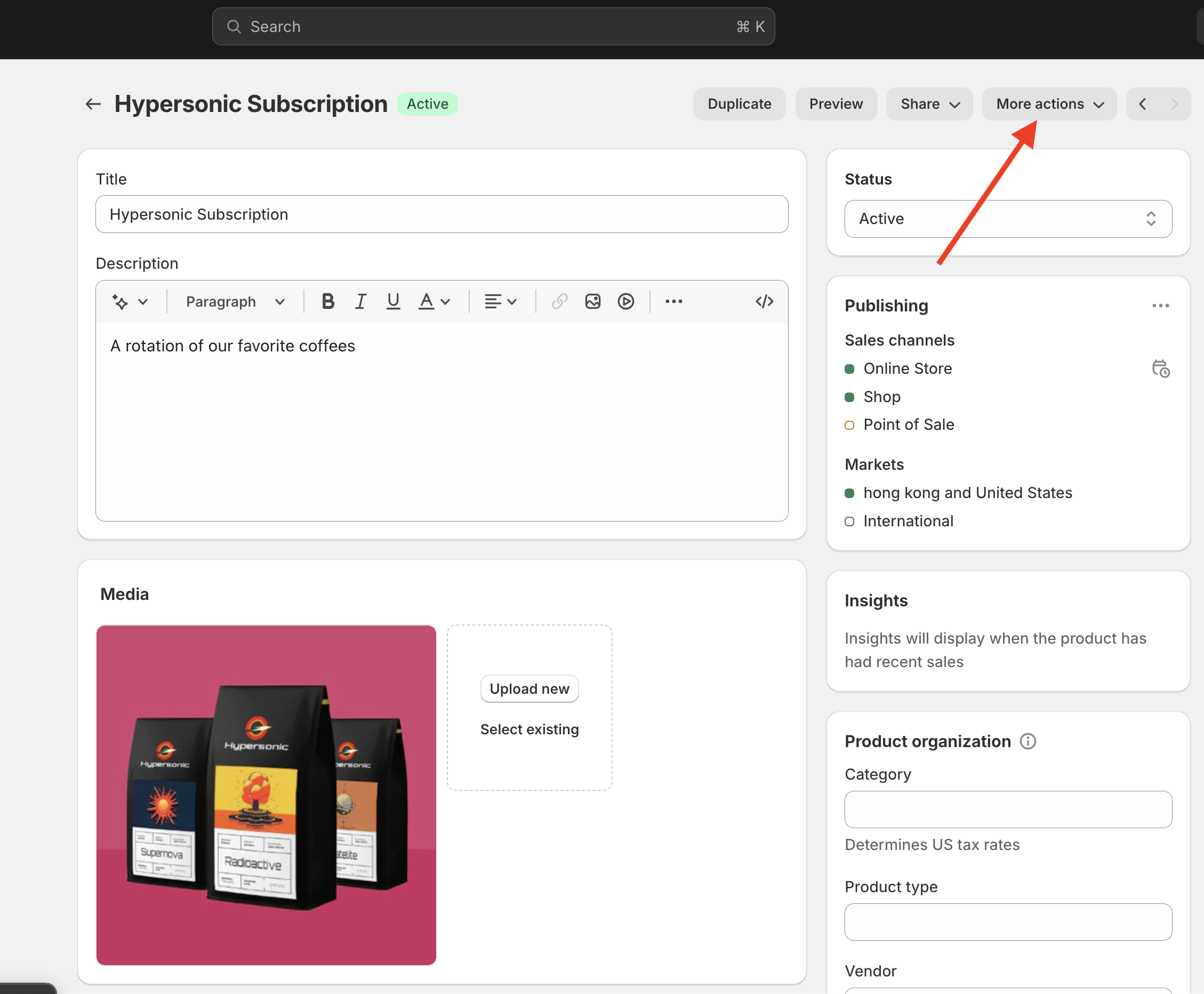The image size is (1204, 994).
Task: Insert an image into description
Action: 592,301
